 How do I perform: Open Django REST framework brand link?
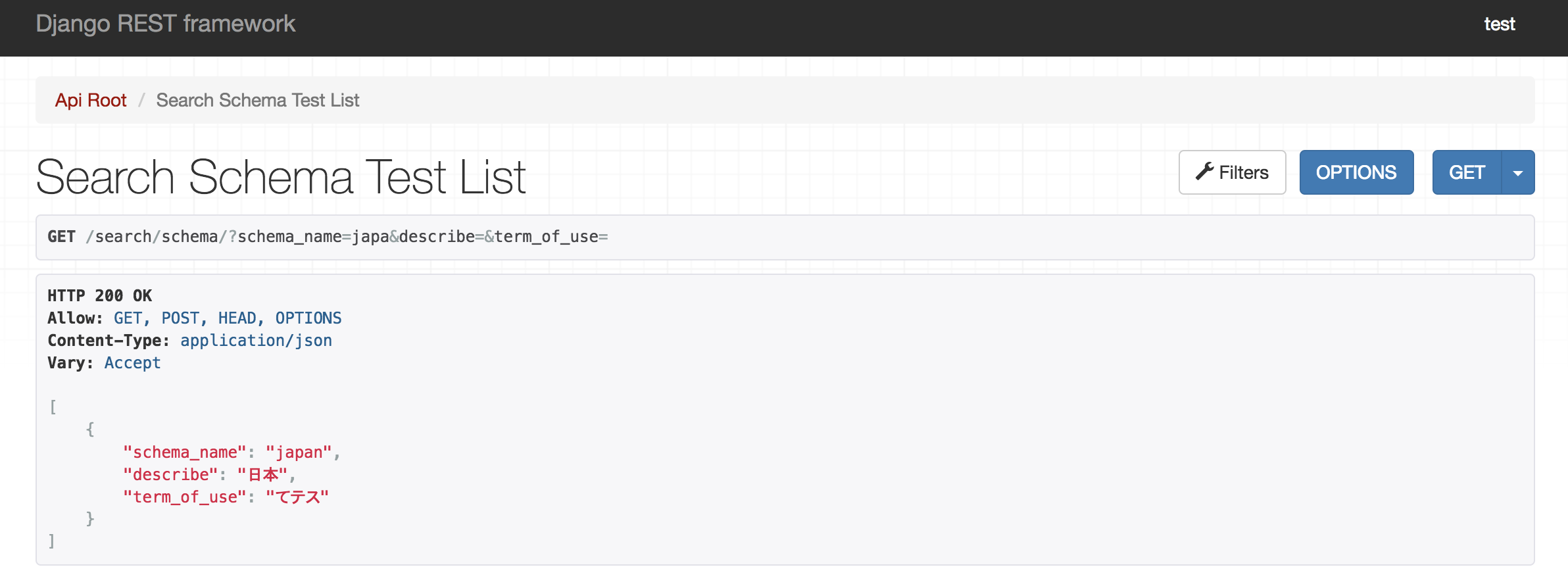[x=166, y=24]
